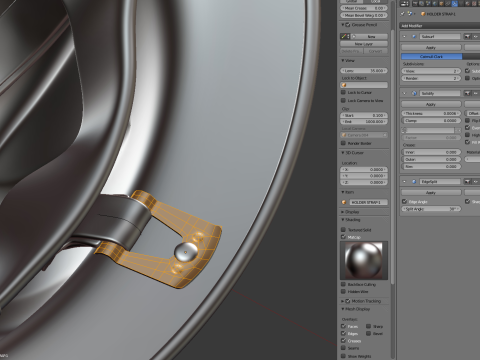Collapse the Subsurf modifier panel
Viewport: 480px width, 360px height.
click(404, 36)
